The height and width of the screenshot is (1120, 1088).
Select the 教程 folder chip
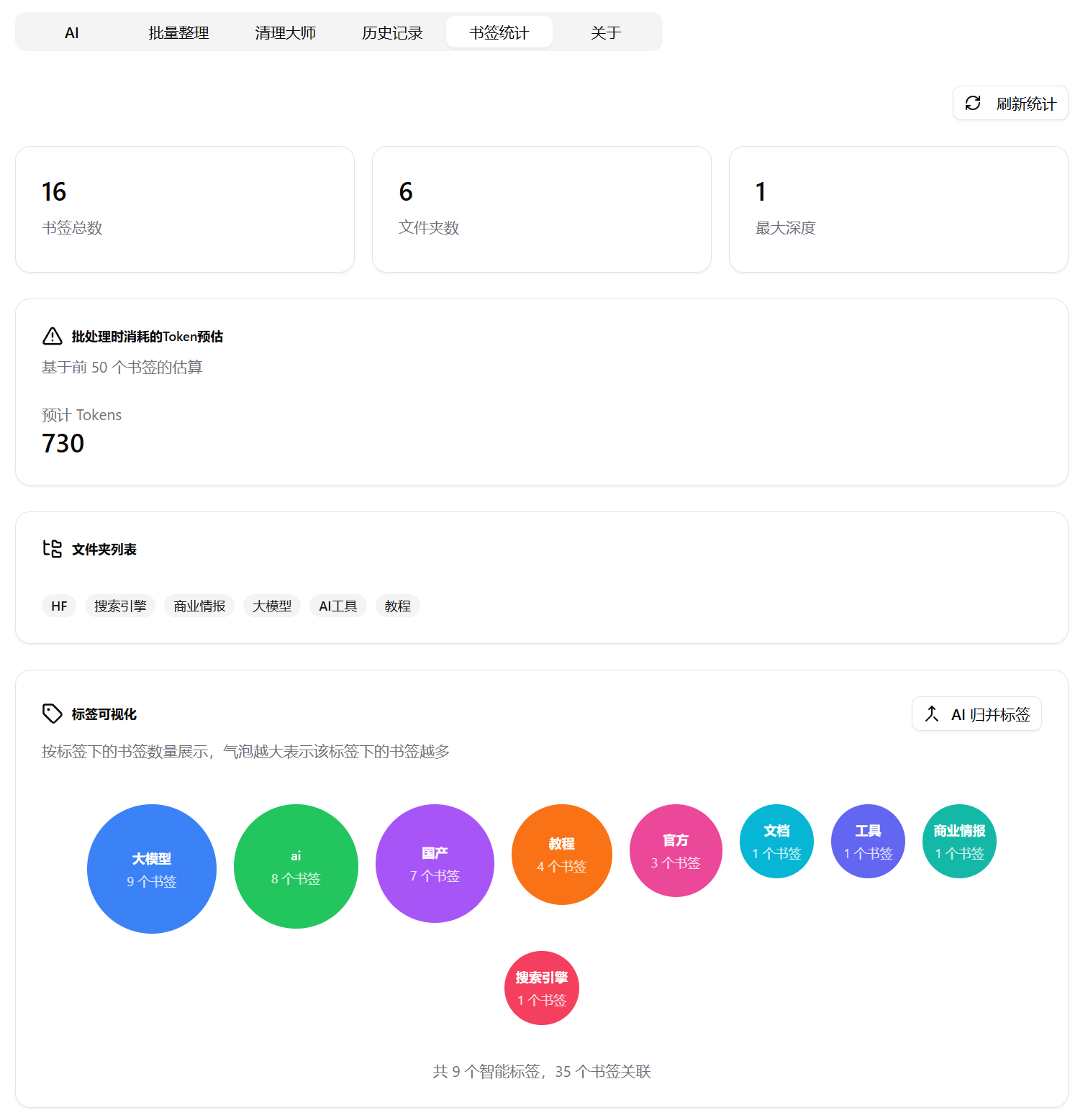(x=398, y=606)
